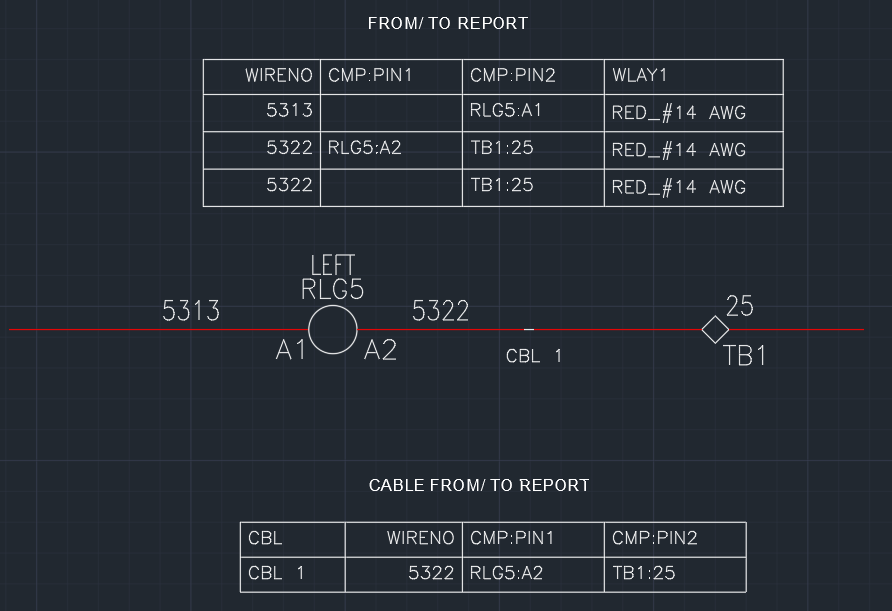Click pin label A1 beside the relay
This screenshot has width=892, height=611.
[x=292, y=351]
